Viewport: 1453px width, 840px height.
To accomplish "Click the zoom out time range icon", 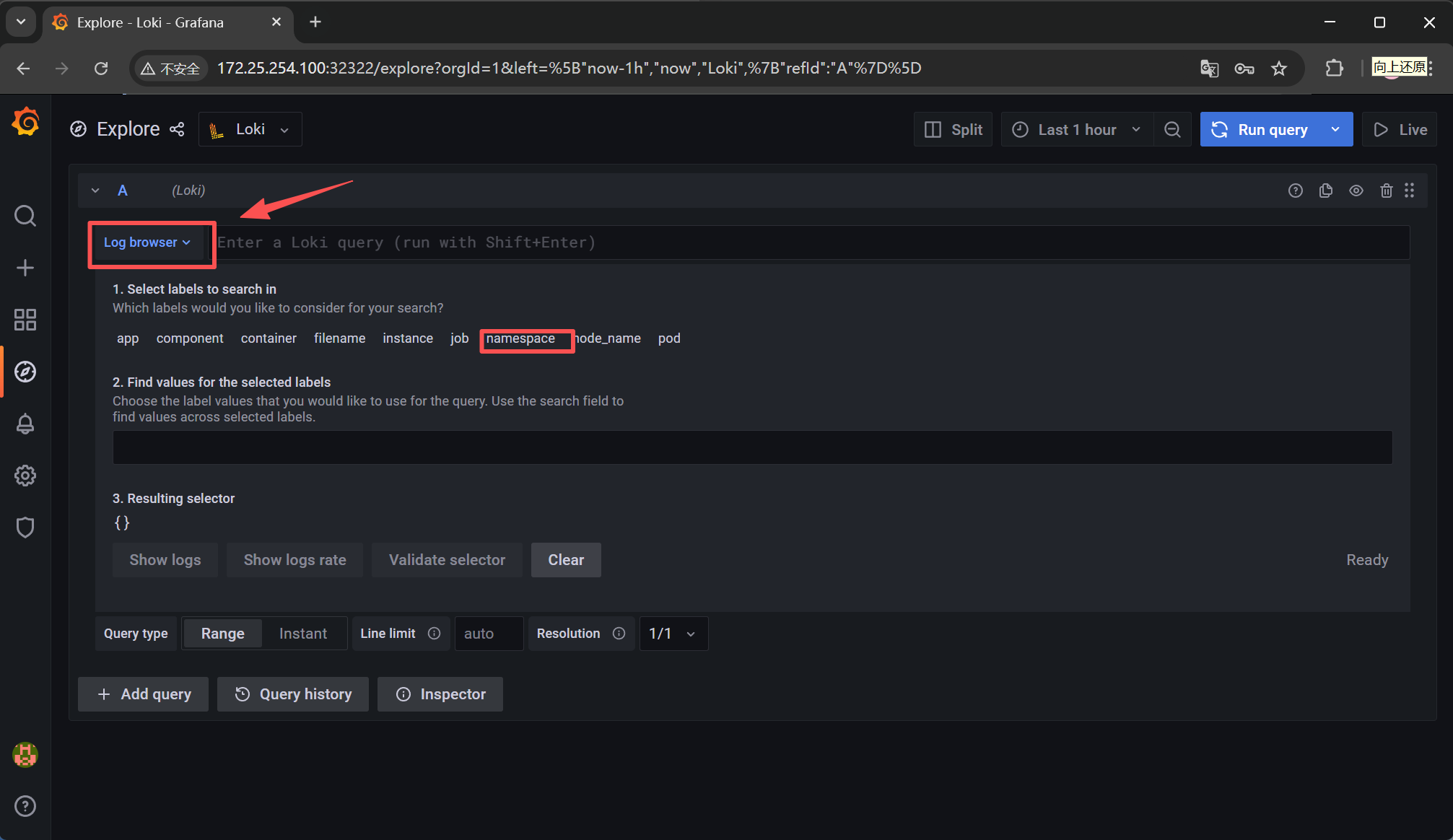I will [x=1172, y=129].
